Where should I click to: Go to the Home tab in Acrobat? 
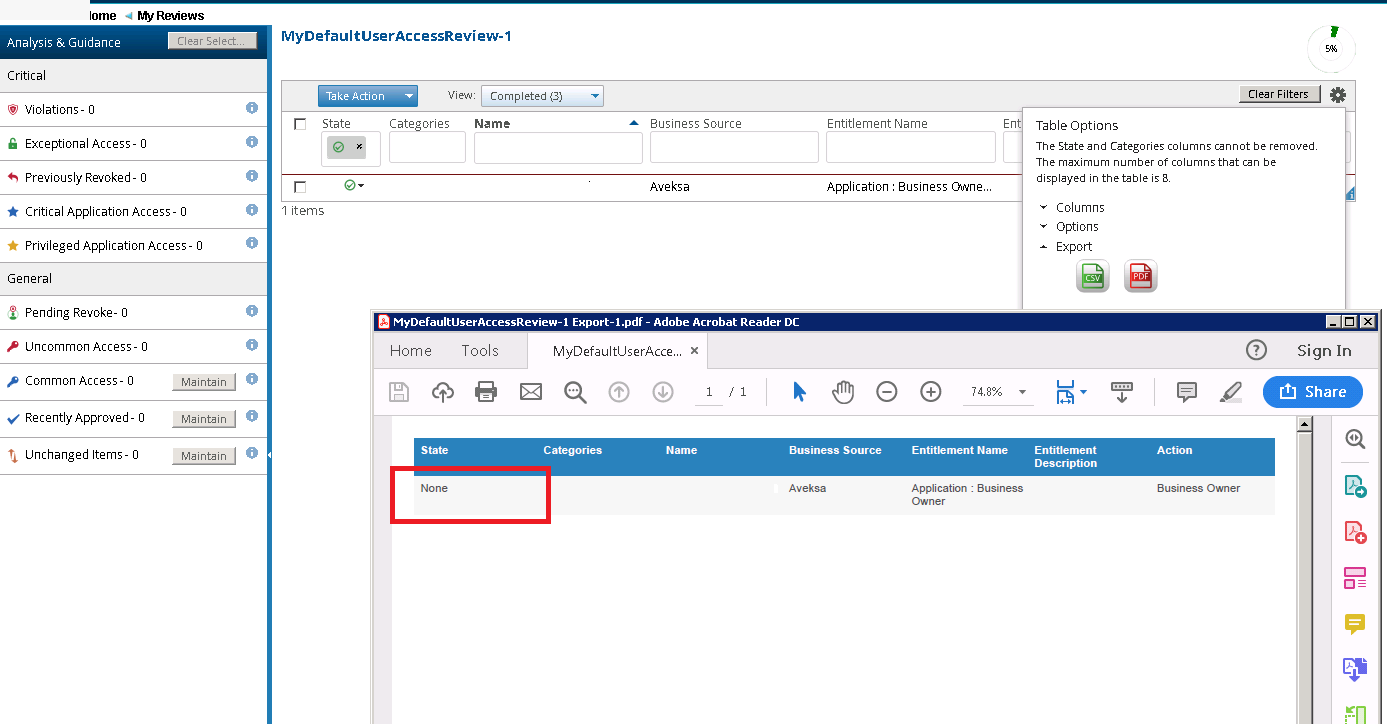click(x=410, y=351)
